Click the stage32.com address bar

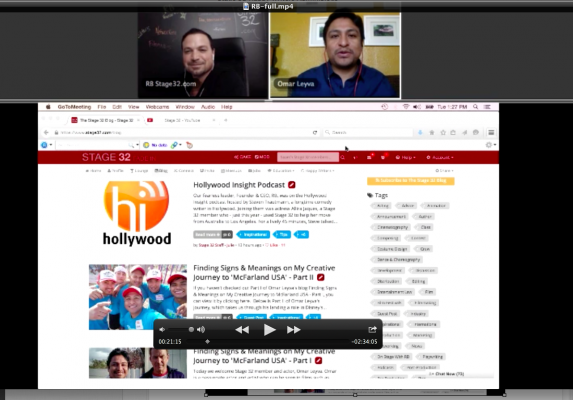(182, 132)
